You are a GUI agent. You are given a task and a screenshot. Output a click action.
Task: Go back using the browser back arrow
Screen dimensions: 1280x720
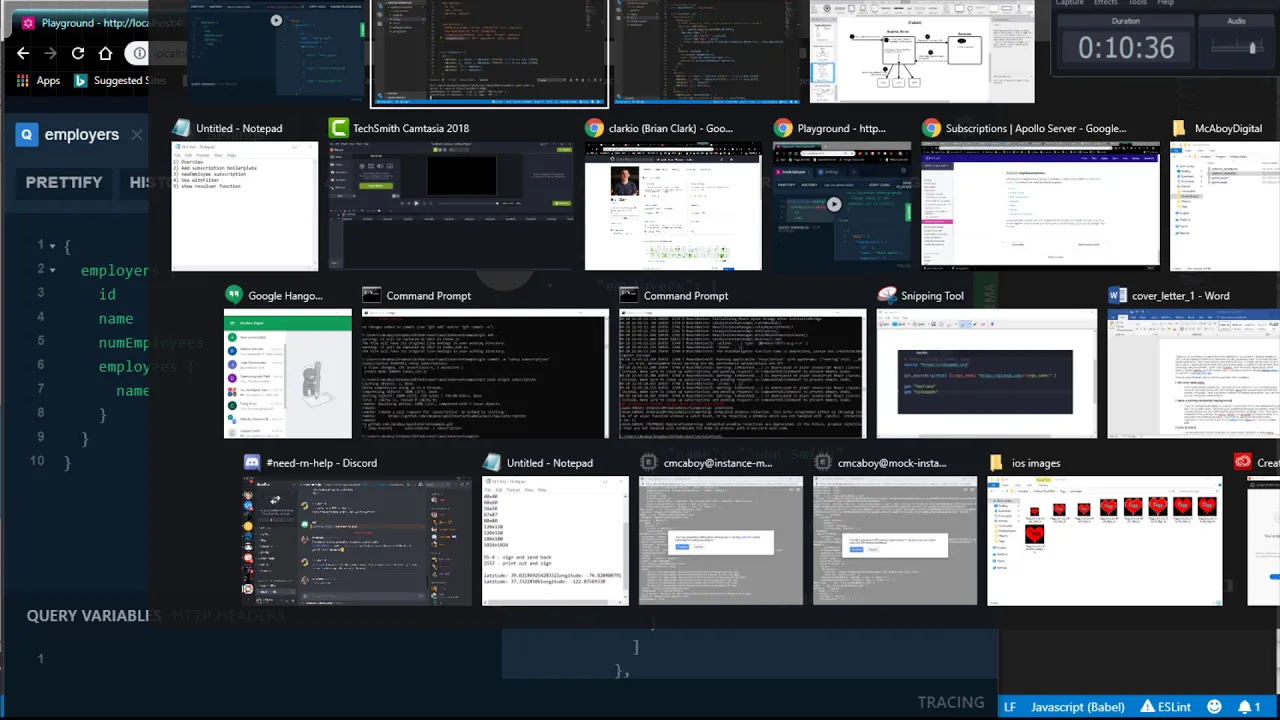tap(23, 53)
